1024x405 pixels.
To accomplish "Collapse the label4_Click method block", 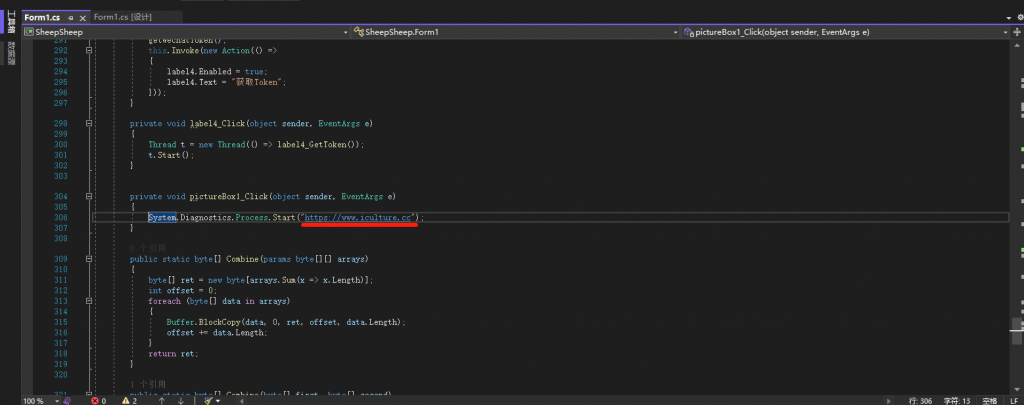I will pyautogui.click(x=89, y=124).
